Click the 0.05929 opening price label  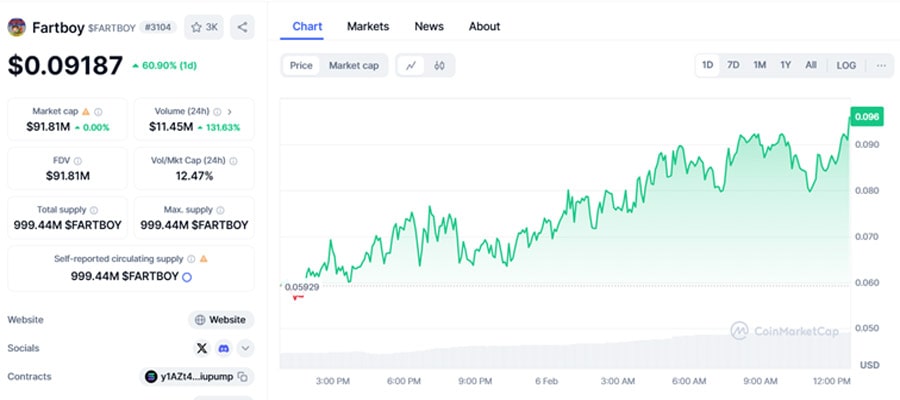302,286
